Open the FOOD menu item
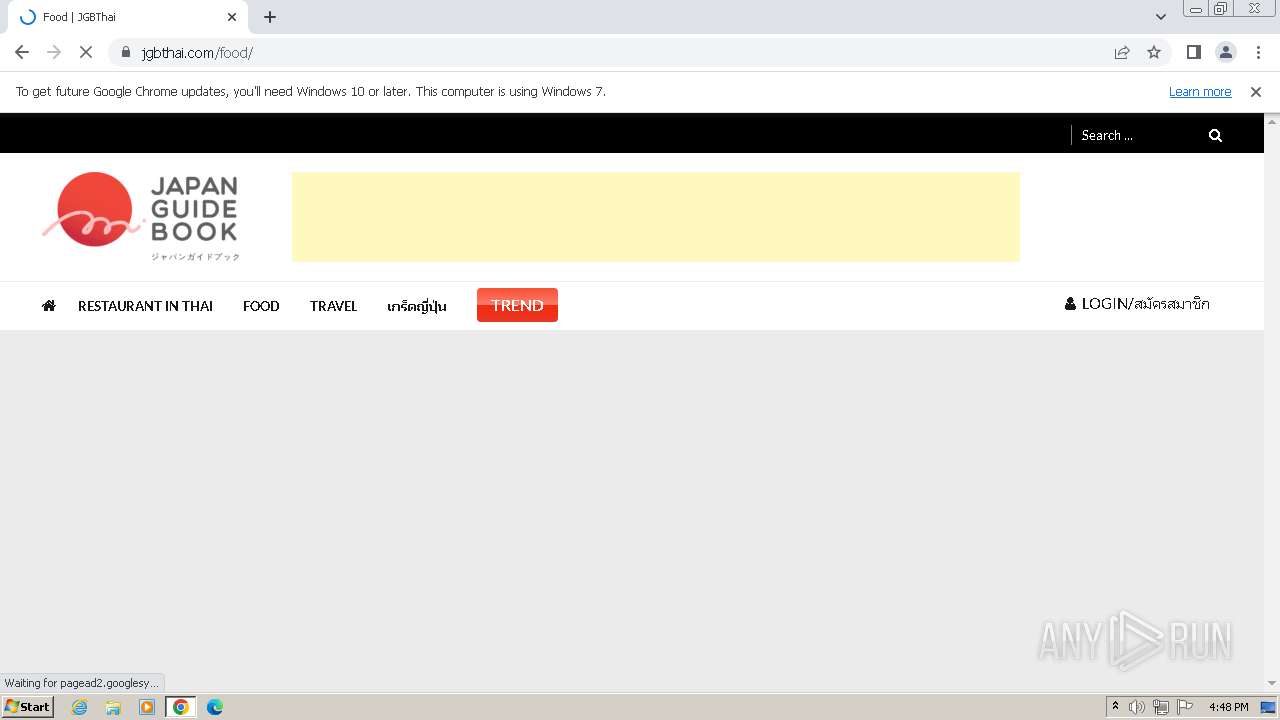Screen dimensions: 1280x720 [x=261, y=306]
